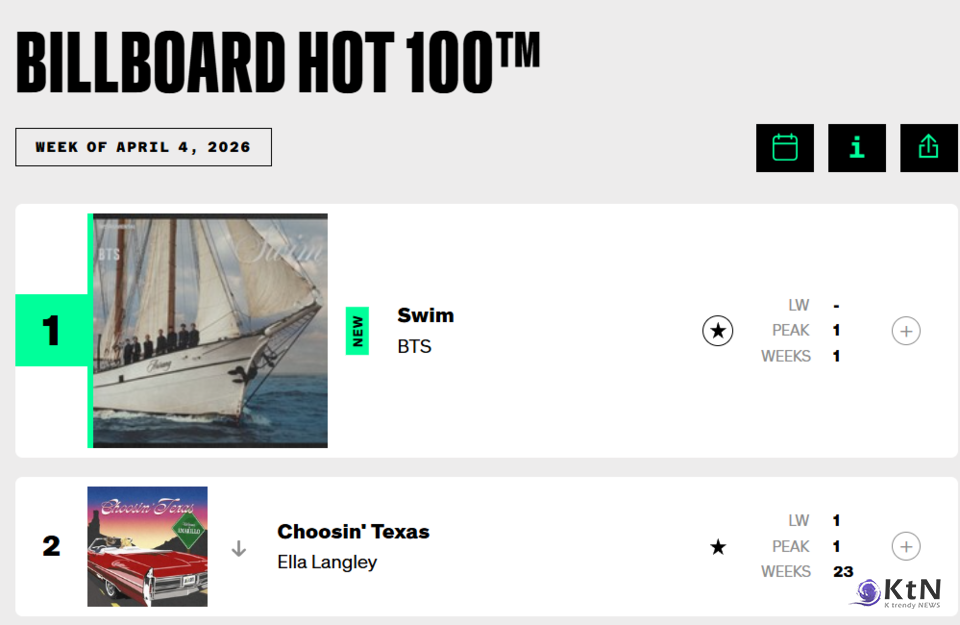
Task: Click the Choosin' Texas song title
Action: click(353, 532)
